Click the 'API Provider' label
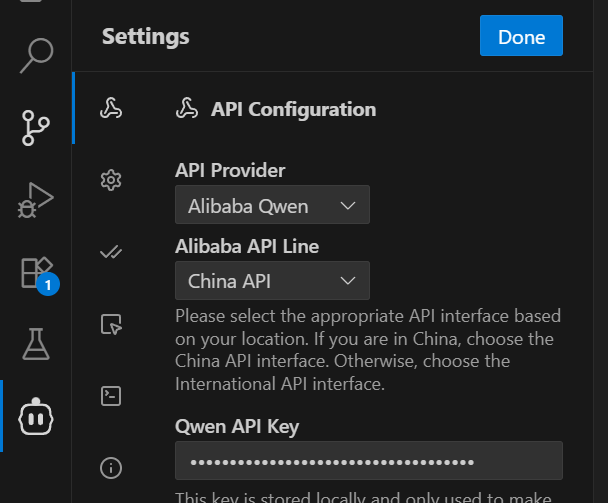Viewport: 608px width, 503px height. 230,170
